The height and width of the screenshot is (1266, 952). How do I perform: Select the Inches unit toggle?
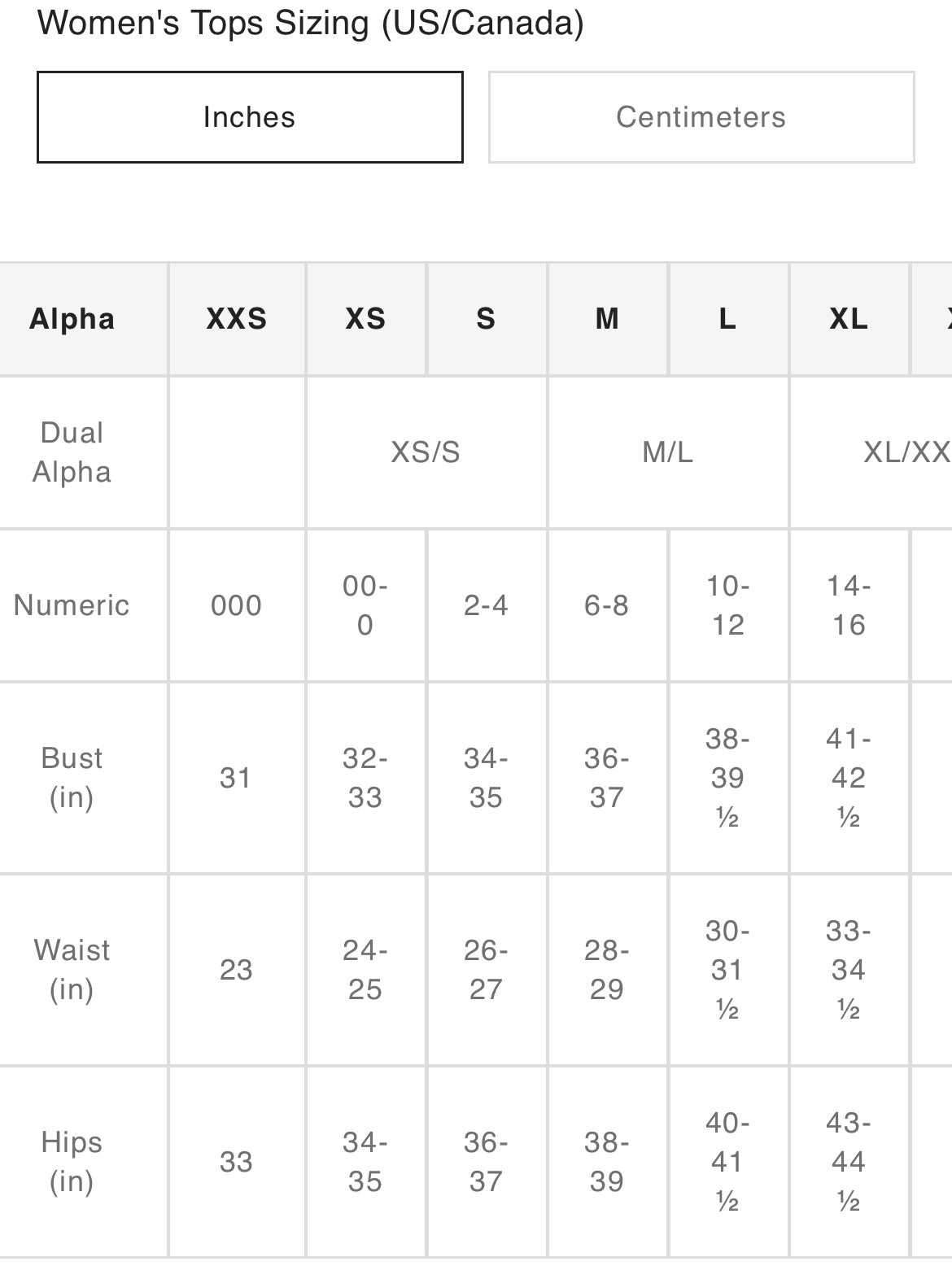click(x=250, y=117)
